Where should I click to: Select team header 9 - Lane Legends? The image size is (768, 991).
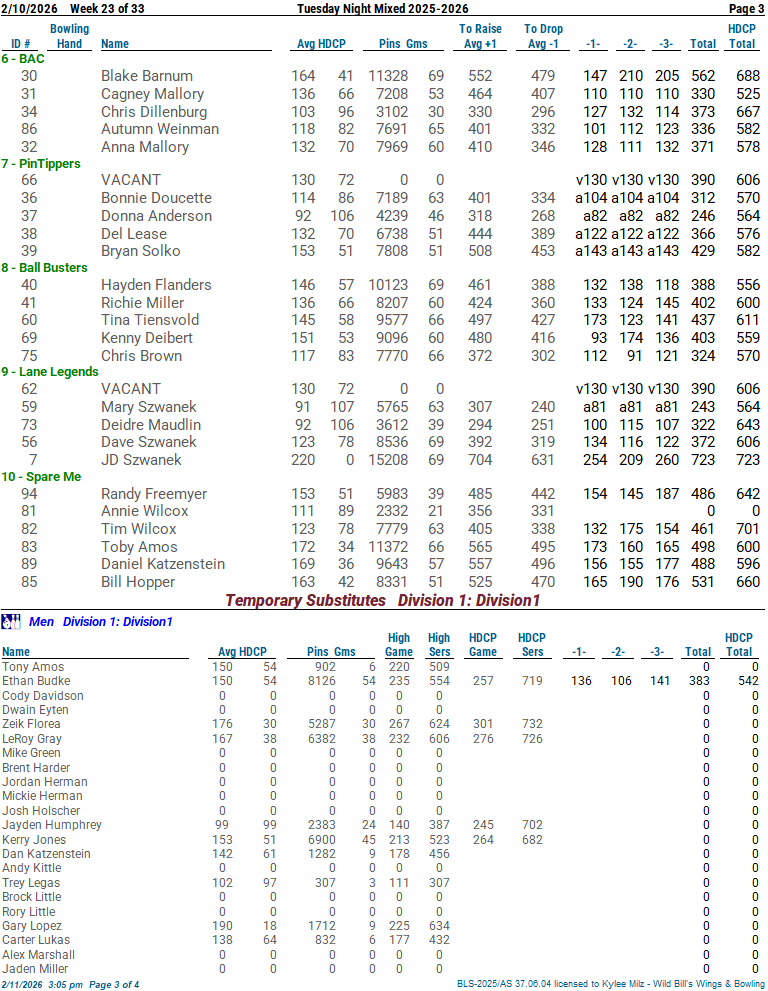[x=50, y=372]
